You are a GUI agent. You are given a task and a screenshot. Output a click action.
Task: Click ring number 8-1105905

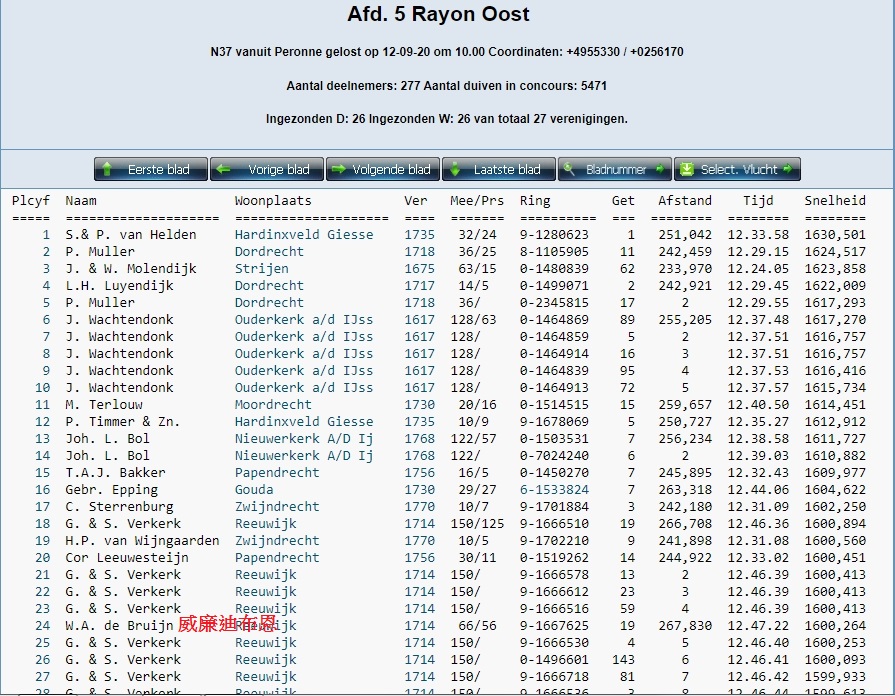click(554, 252)
